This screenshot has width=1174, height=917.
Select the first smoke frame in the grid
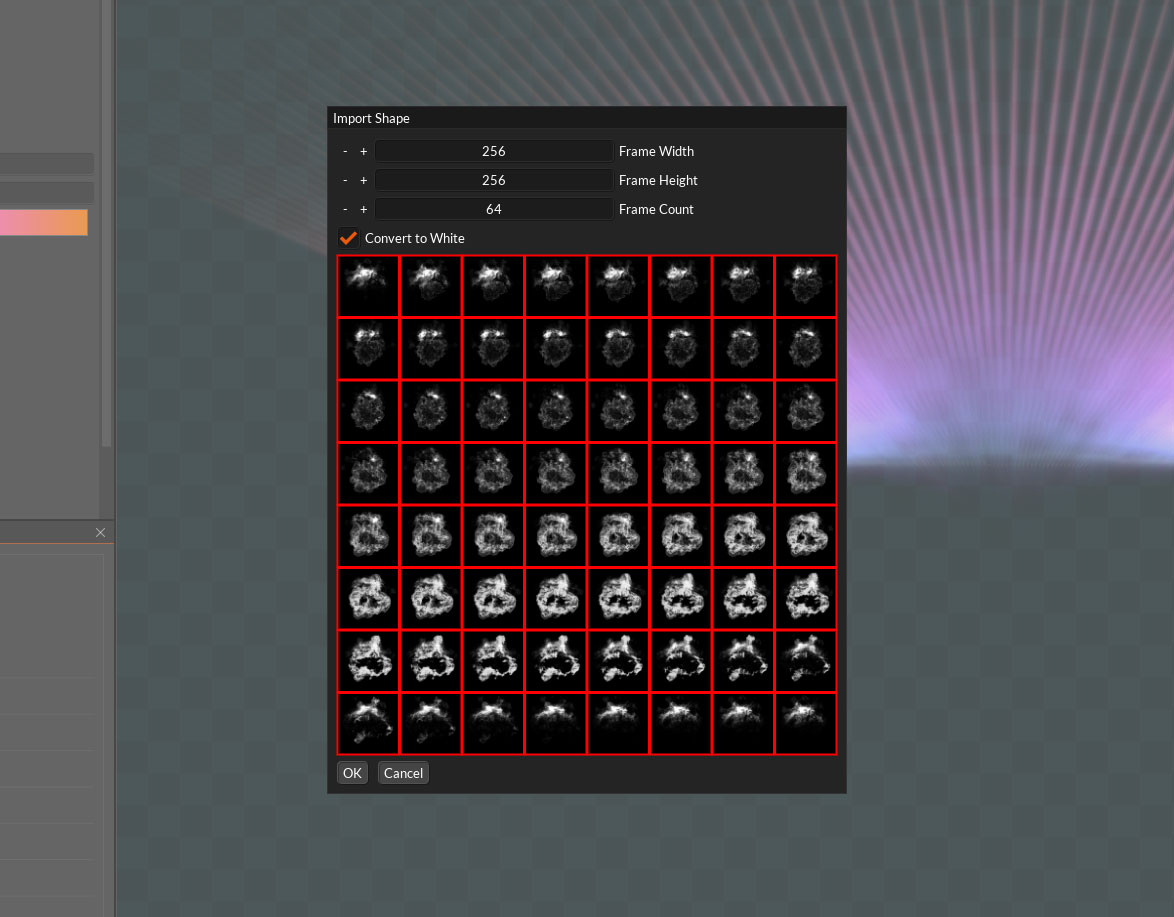367,285
